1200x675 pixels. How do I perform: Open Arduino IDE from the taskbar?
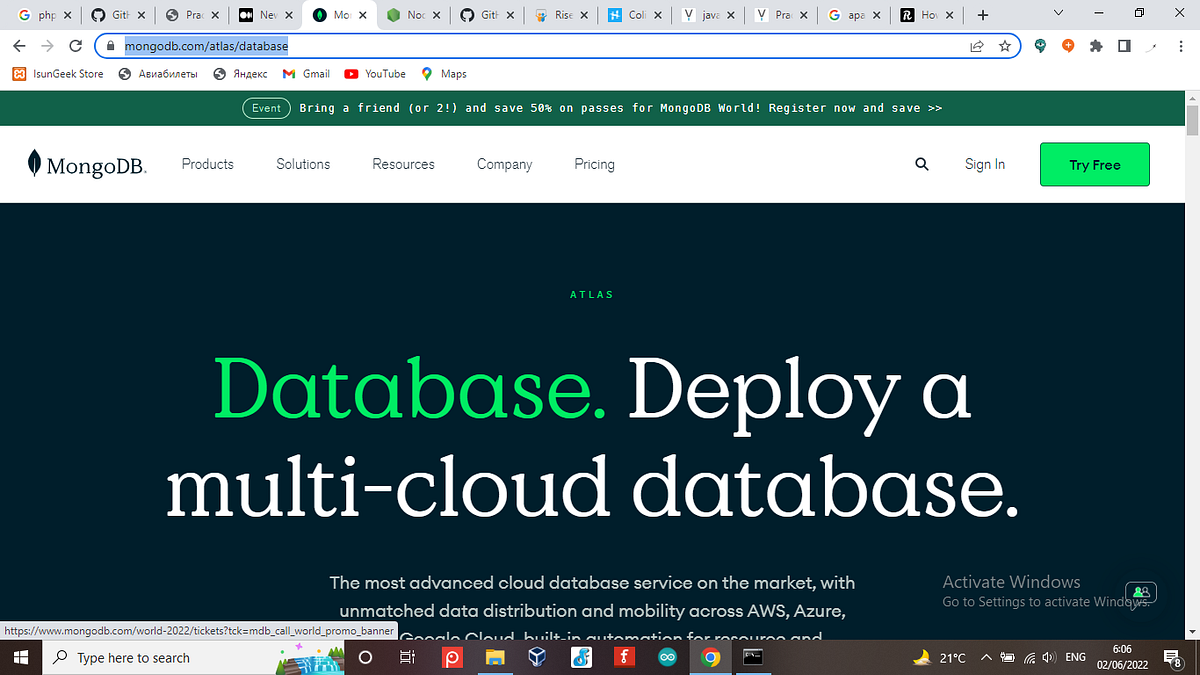pyautogui.click(x=667, y=657)
